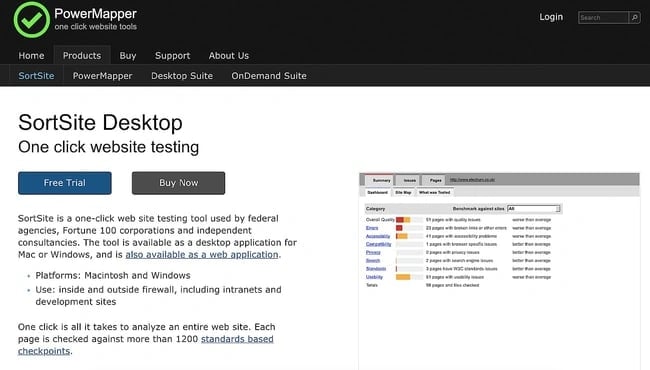
Task: Open the Support menu item
Action: coord(172,56)
